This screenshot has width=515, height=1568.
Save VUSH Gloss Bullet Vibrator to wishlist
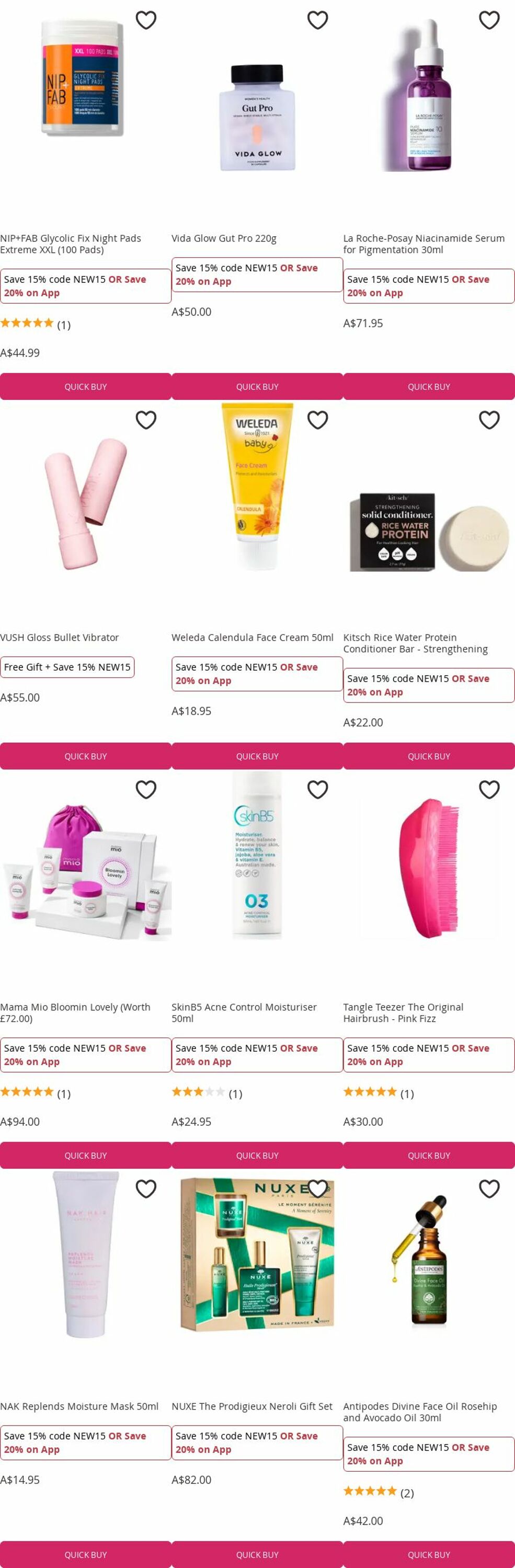146,420
